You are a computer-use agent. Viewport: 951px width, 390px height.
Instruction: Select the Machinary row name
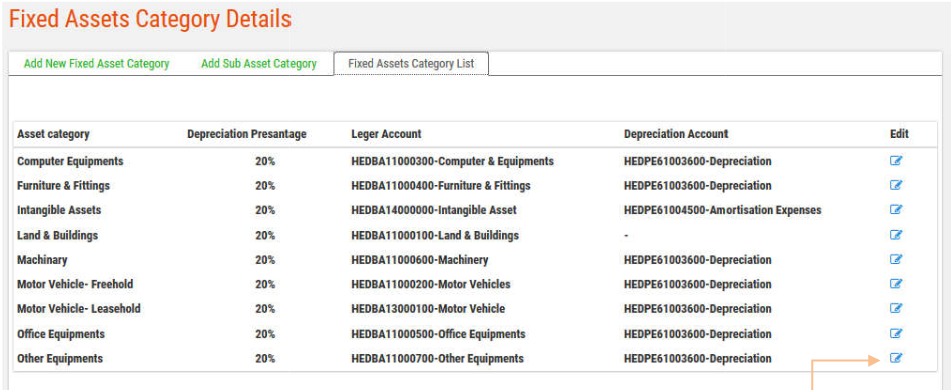click(x=42, y=260)
